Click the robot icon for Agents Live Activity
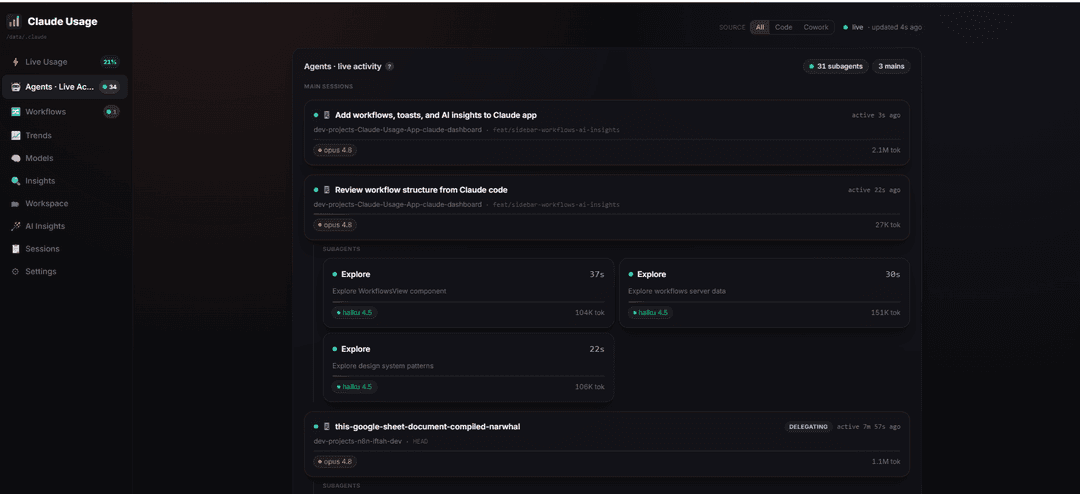1080x494 pixels. (15, 87)
